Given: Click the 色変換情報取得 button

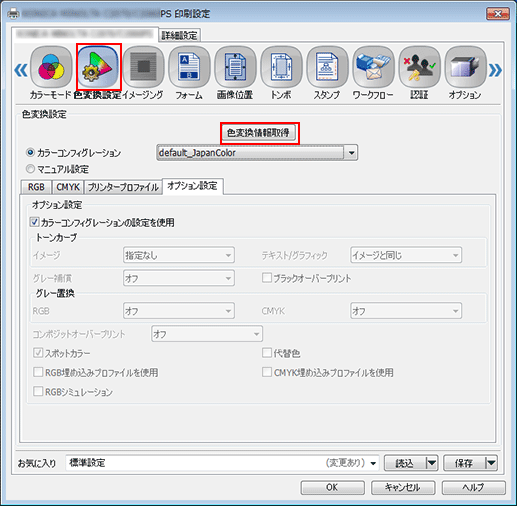Looking at the screenshot, I should click(258, 133).
